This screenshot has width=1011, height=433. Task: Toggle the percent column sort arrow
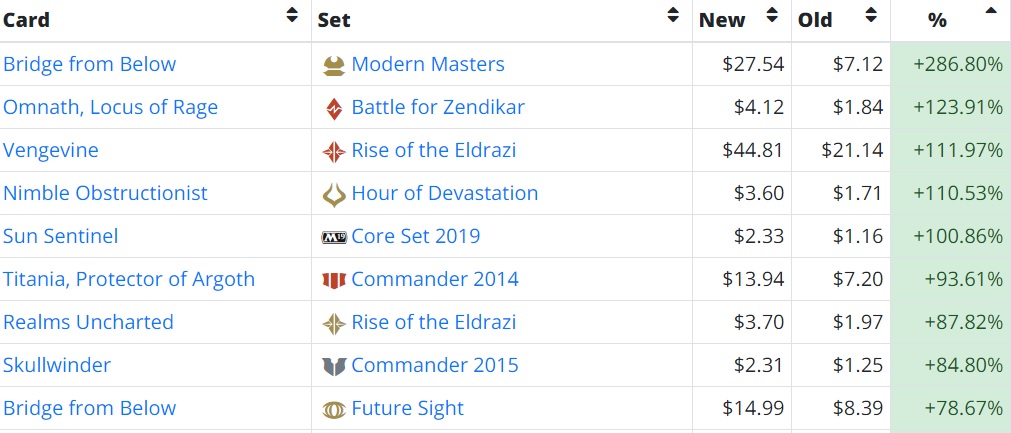(990, 12)
